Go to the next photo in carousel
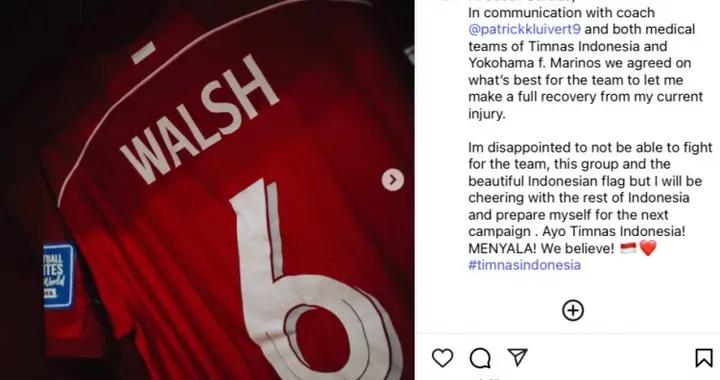The image size is (720, 380). pos(393,180)
